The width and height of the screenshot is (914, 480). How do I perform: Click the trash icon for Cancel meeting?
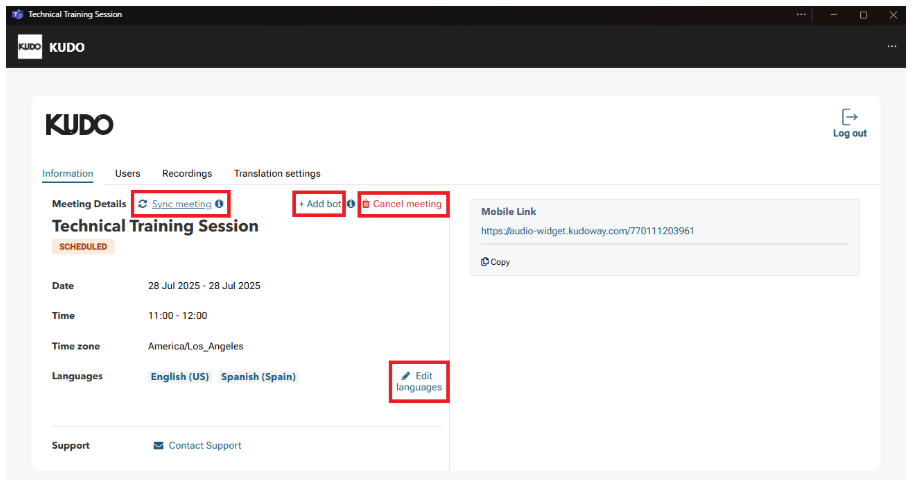point(366,204)
